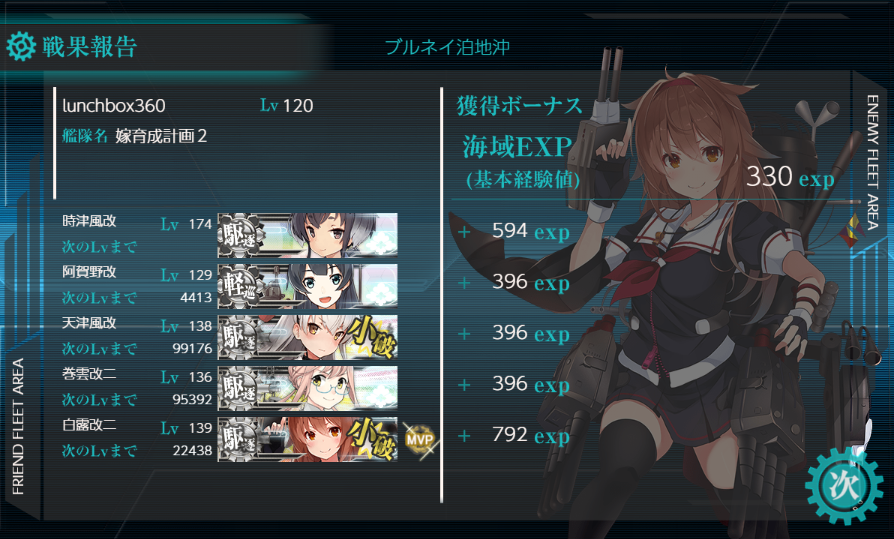
Task: Click the gold MVP badge
Action: click(x=420, y=439)
